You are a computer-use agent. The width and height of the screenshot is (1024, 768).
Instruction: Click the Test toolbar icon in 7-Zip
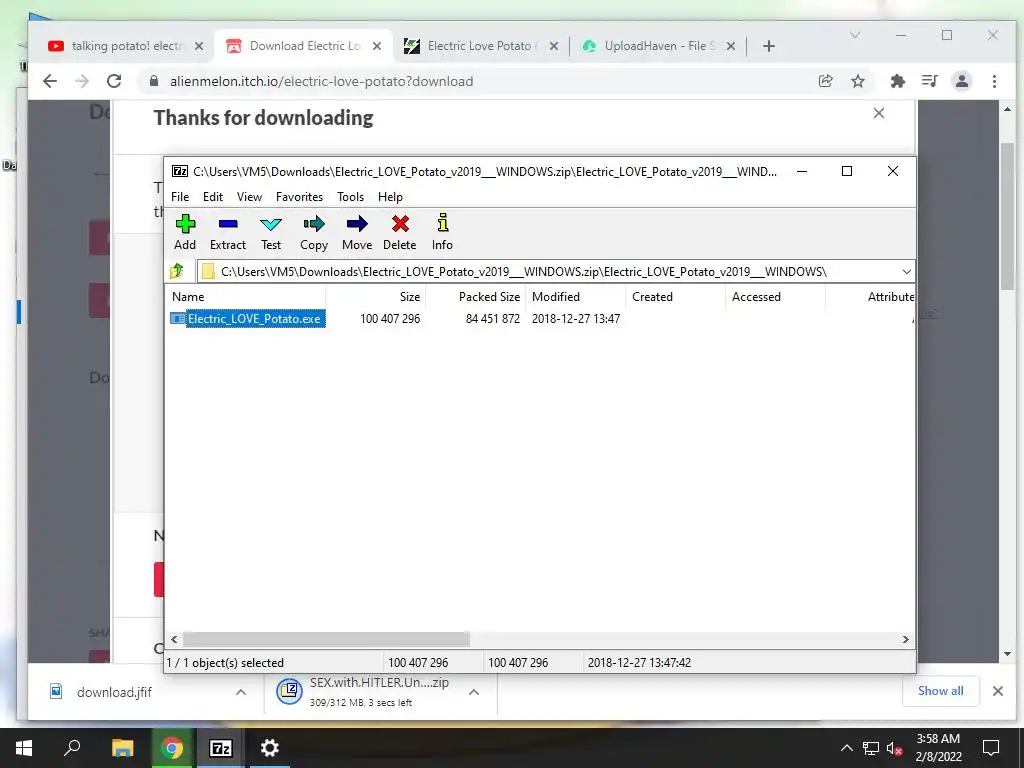pyautogui.click(x=271, y=232)
